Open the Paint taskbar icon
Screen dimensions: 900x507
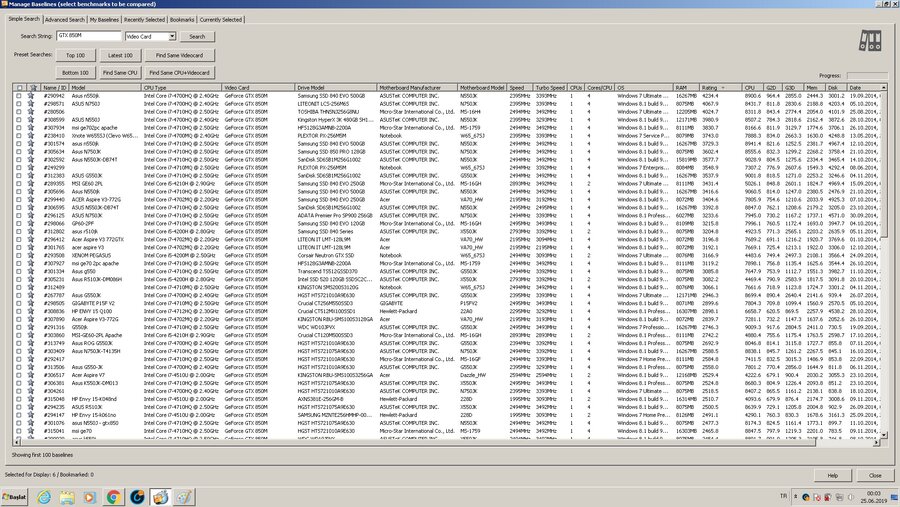pyautogui.click(x=184, y=497)
